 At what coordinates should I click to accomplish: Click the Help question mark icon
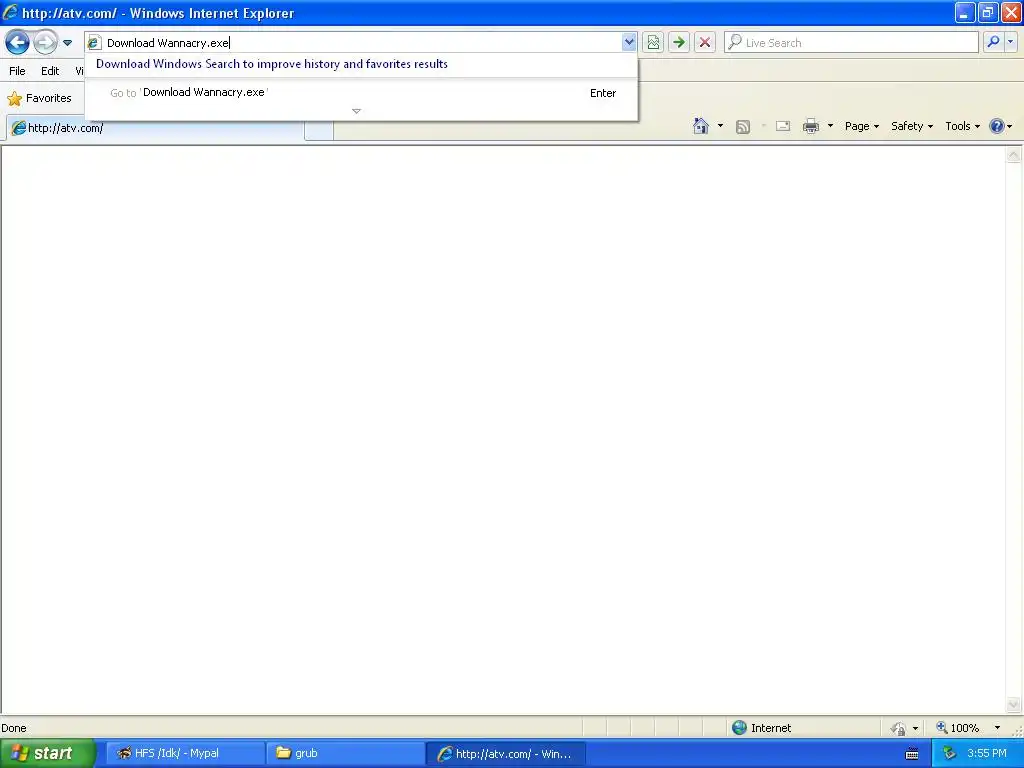997,126
